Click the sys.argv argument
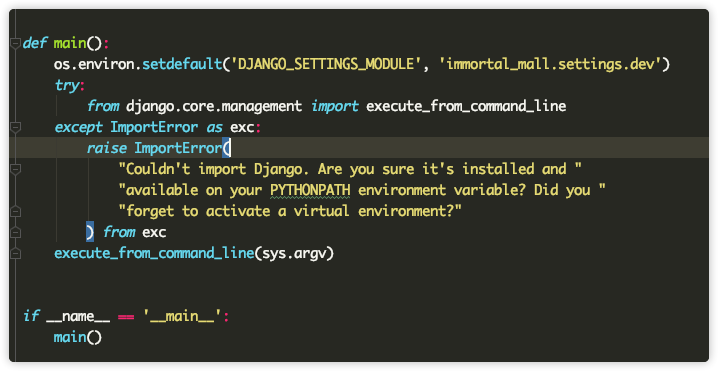Screen dimensions: 718x371 [x=294, y=253]
